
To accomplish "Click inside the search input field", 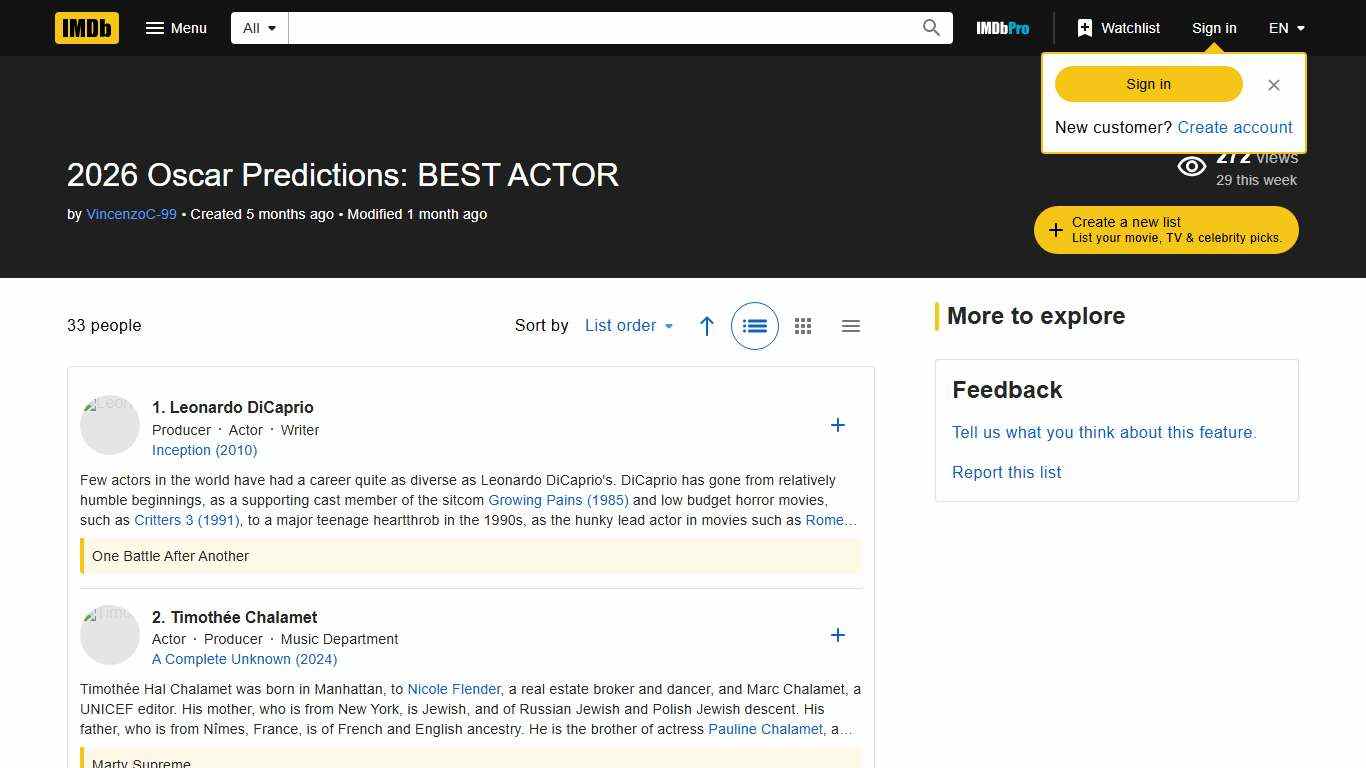I will (x=610, y=28).
